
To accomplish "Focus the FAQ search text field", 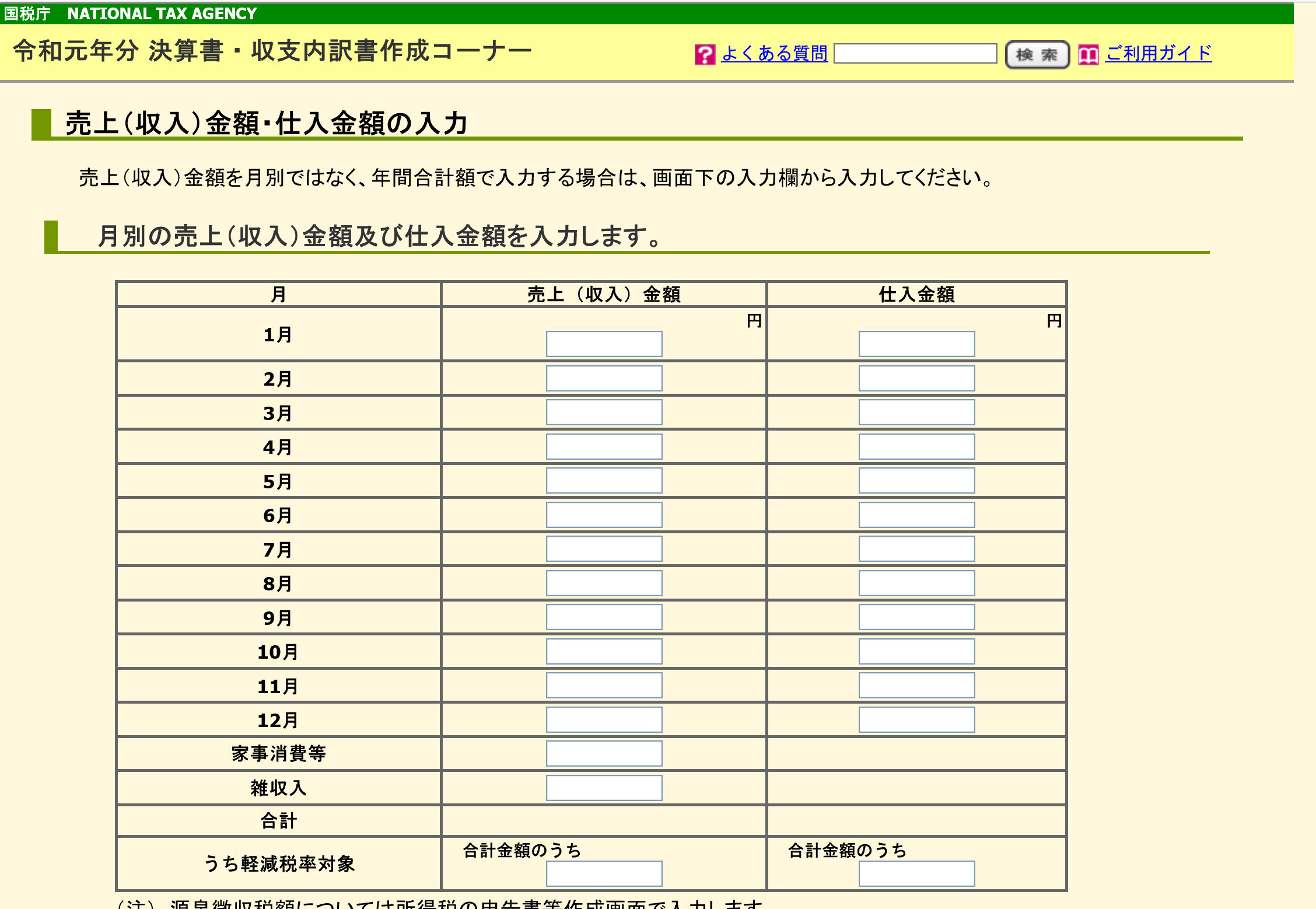I will point(915,54).
